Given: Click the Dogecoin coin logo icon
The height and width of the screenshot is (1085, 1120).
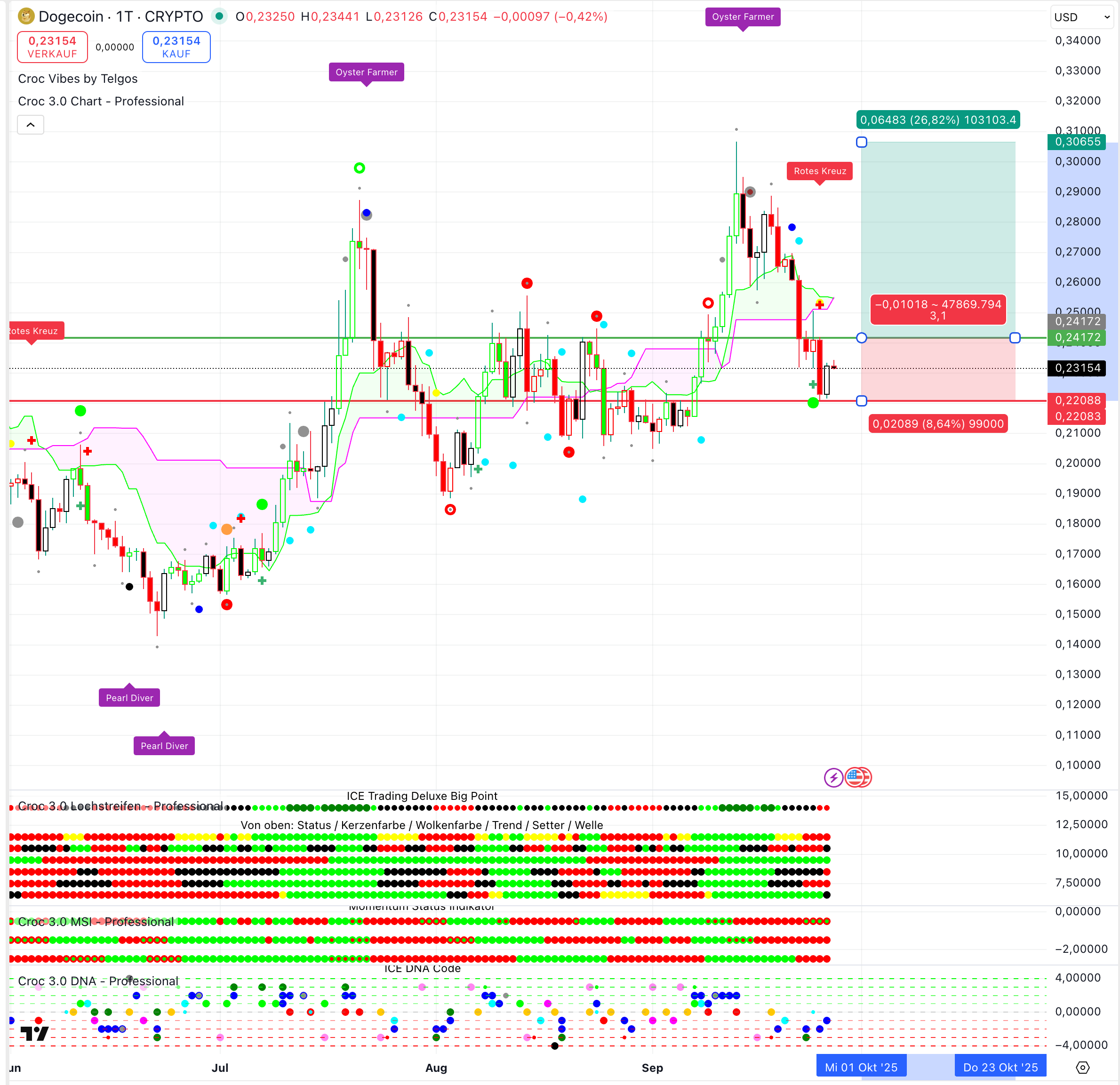Looking at the screenshot, I should coord(26,16).
